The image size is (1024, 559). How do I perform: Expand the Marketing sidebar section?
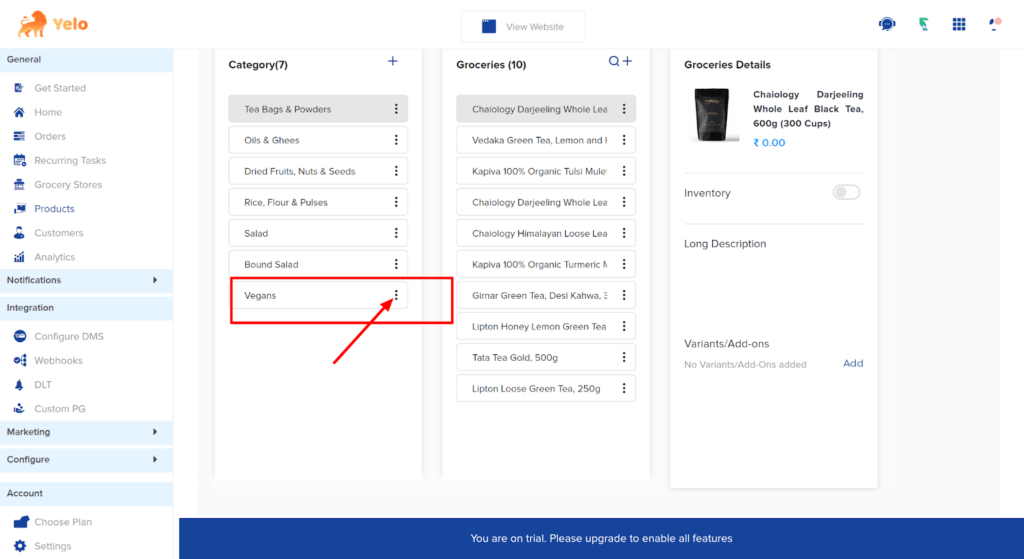(86, 432)
